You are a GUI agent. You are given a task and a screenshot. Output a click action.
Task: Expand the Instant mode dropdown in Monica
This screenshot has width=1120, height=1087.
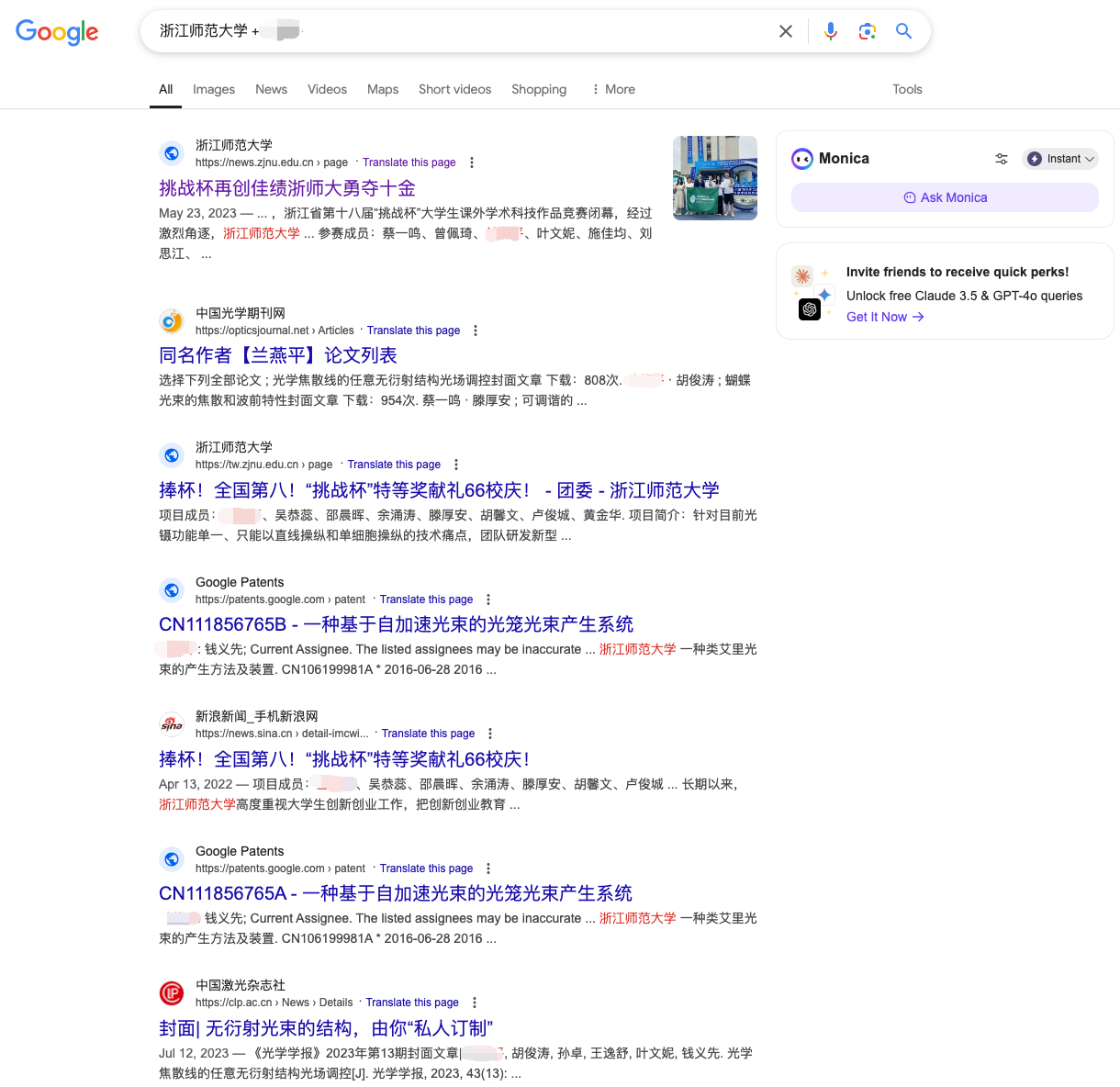[1060, 159]
